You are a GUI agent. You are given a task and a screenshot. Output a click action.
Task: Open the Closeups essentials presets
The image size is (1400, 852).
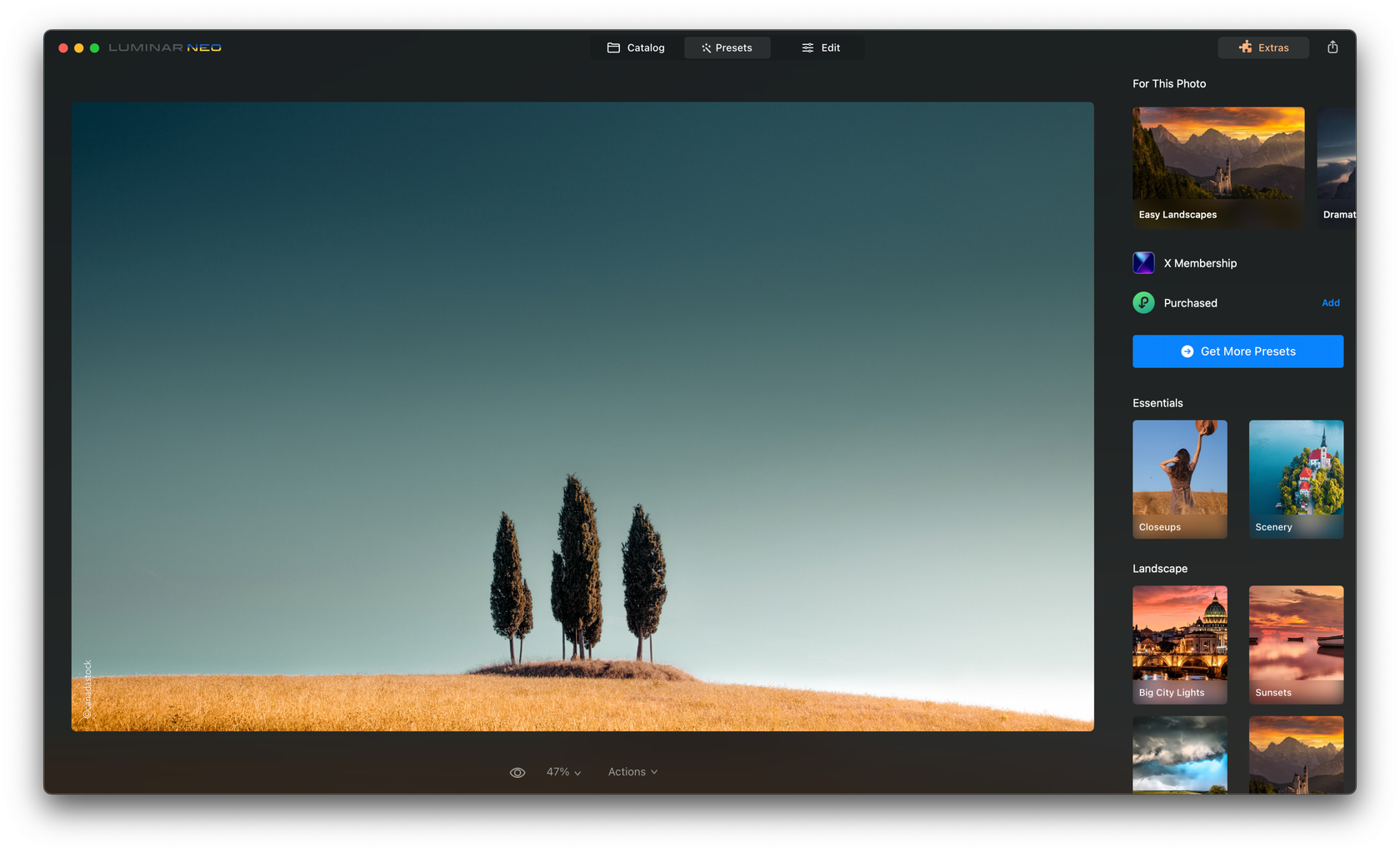1179,479
